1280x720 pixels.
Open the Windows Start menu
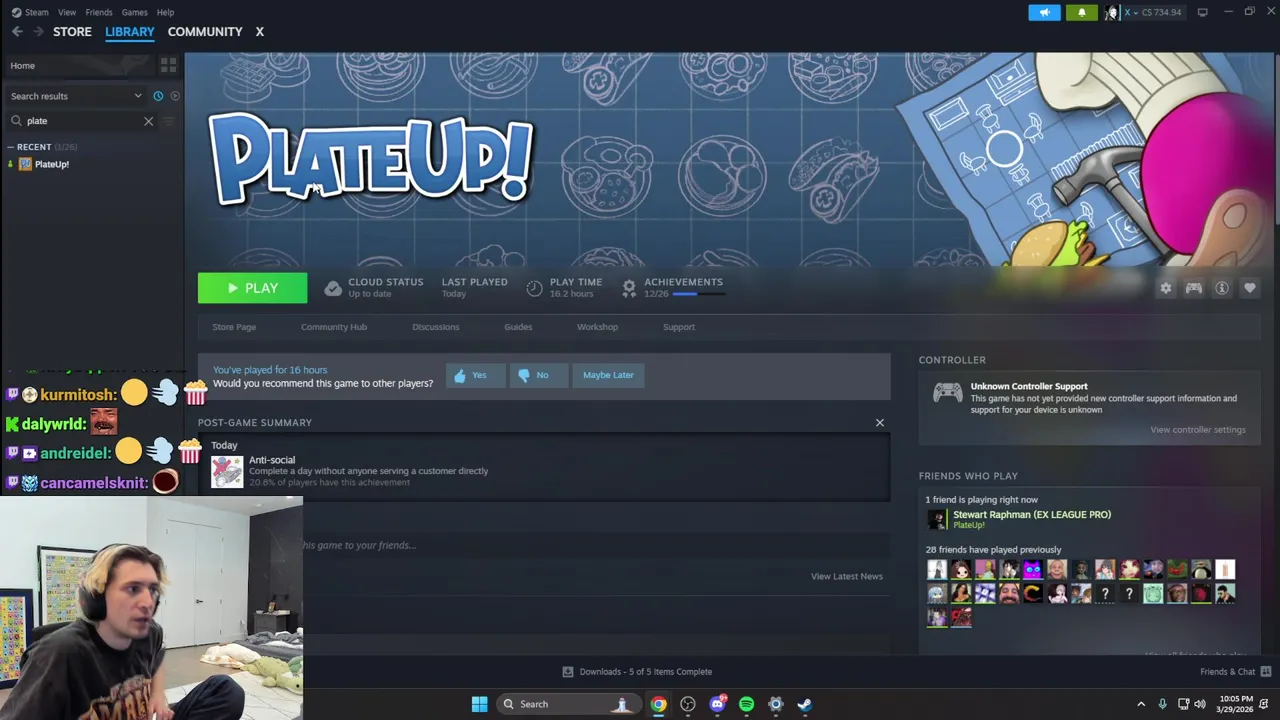point(479,704)
